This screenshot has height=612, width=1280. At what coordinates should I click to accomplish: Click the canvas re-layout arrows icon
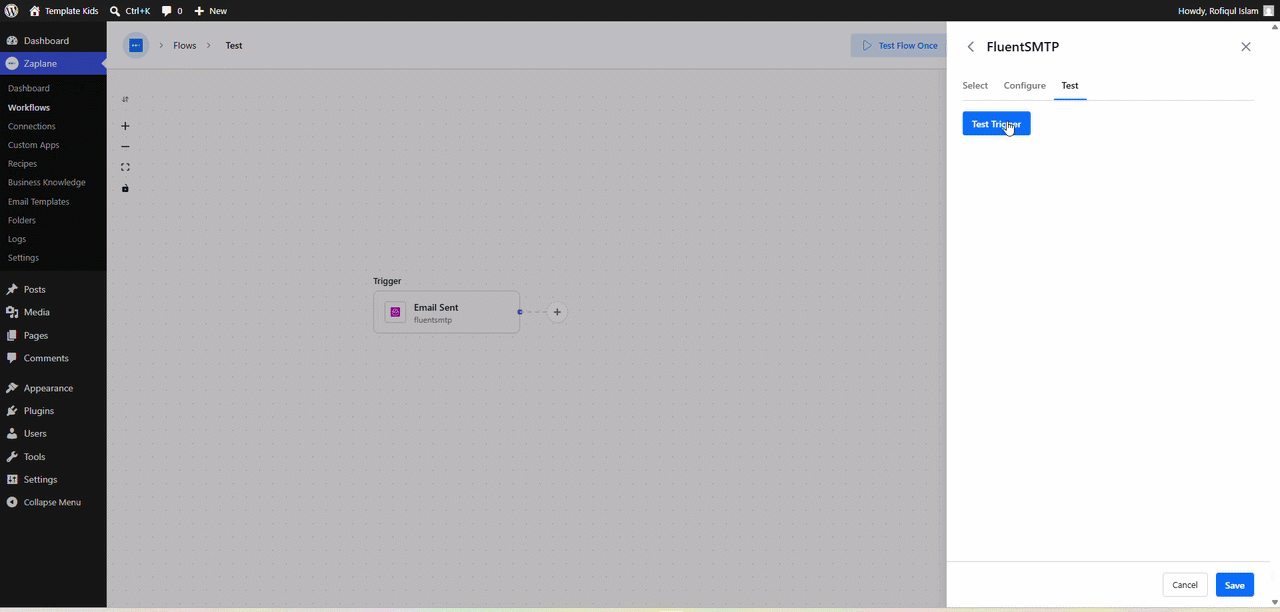125,99
